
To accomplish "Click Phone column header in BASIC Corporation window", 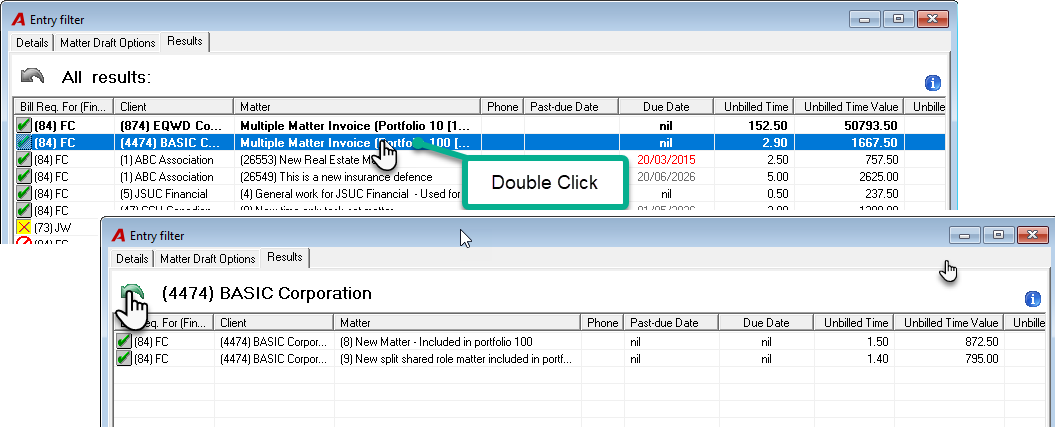I will pyautogui.click(x=602, y=323).
